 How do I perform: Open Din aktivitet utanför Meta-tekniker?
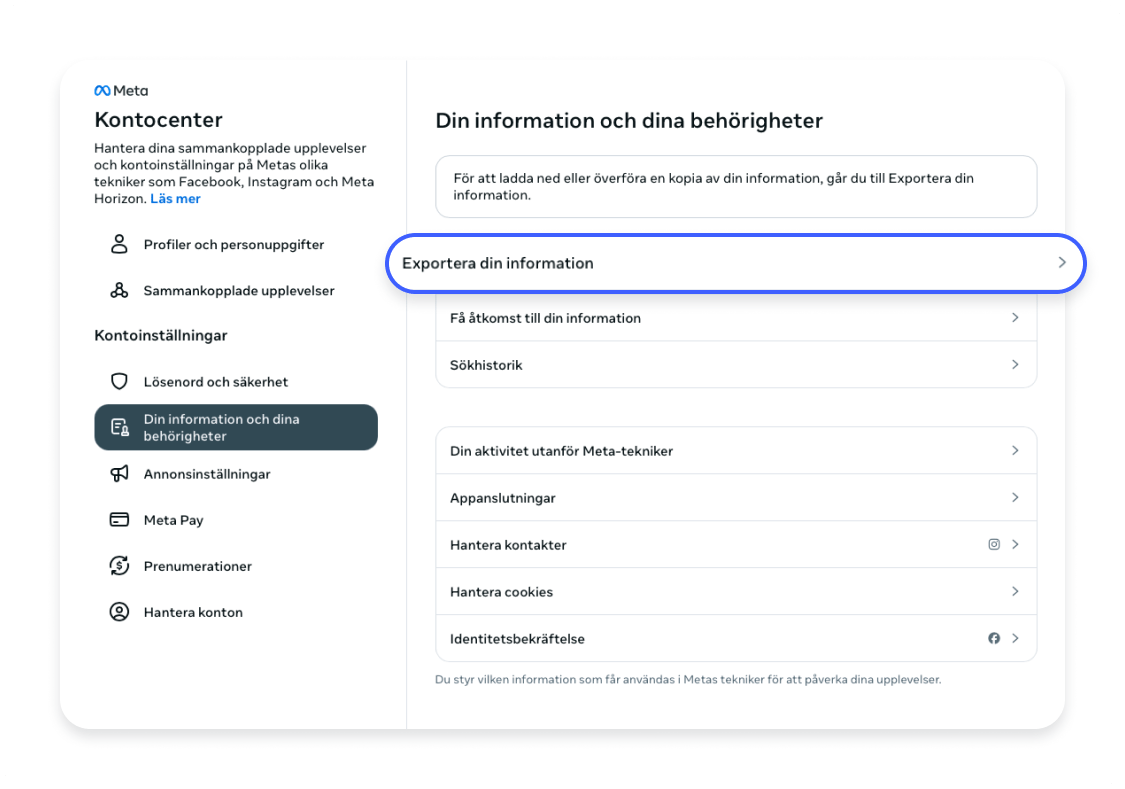pyautogui.click(x=736, y=450)
